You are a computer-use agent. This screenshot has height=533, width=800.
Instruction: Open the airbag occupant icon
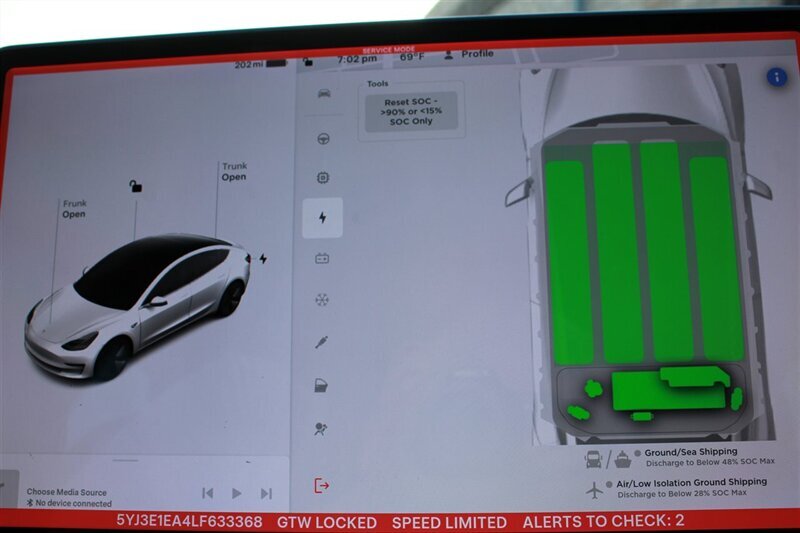click(x=321, y=429)
